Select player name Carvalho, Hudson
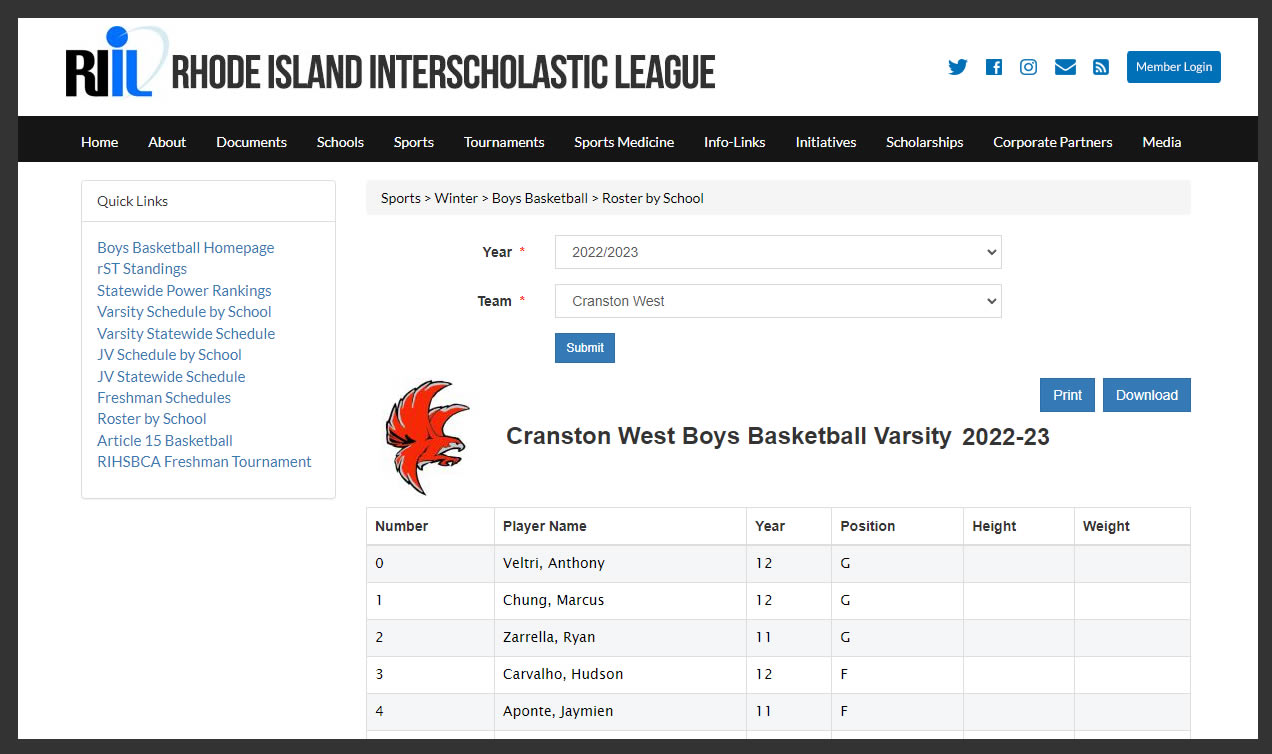 pyautogui.click(x=563, y=674)
